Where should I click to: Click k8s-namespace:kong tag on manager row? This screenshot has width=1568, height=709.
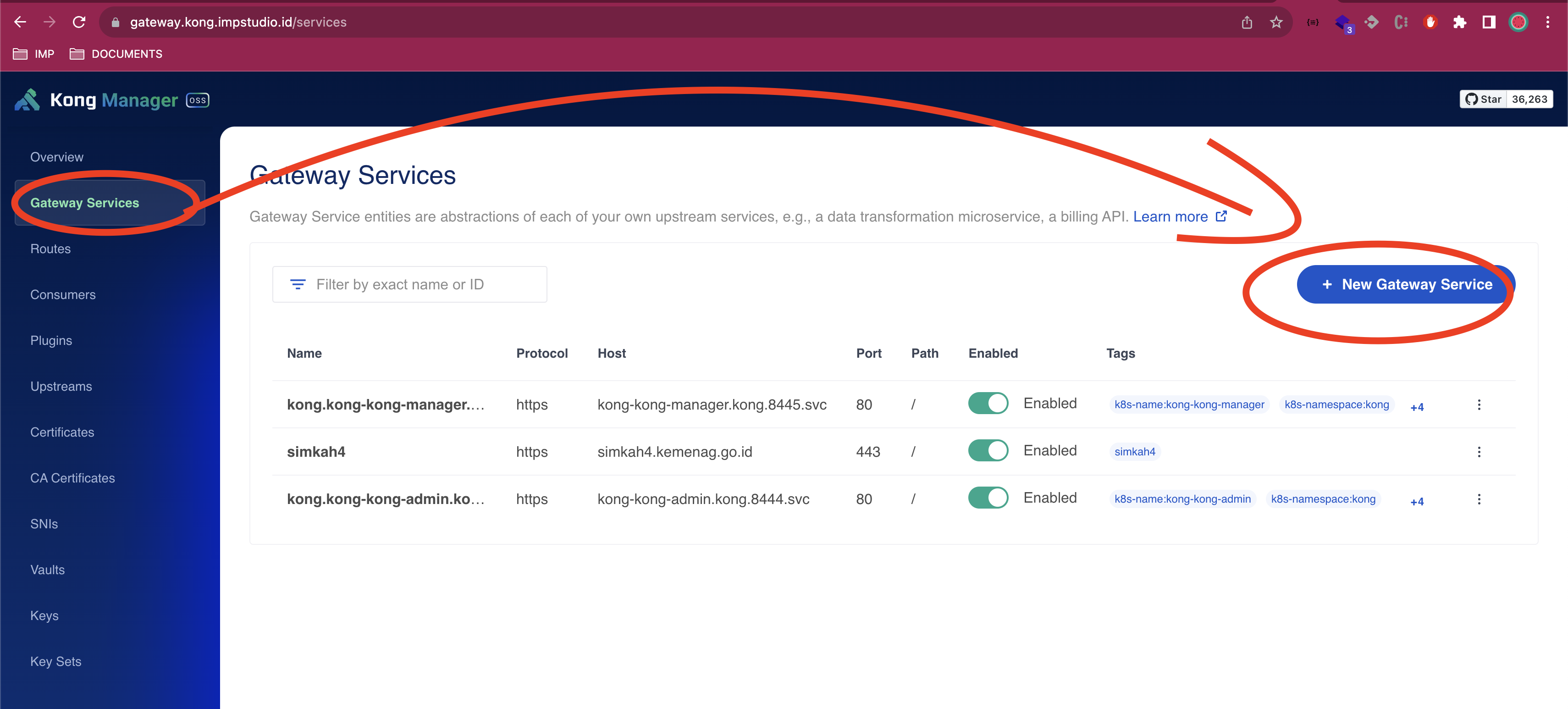(1336, 404)
